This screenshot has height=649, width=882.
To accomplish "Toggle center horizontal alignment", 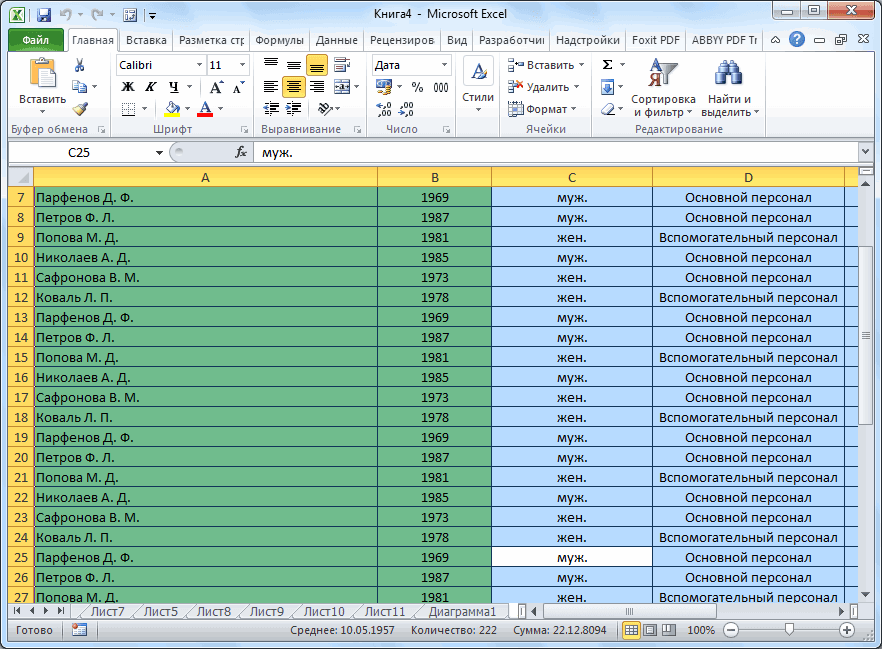I will tap(293, 87).
